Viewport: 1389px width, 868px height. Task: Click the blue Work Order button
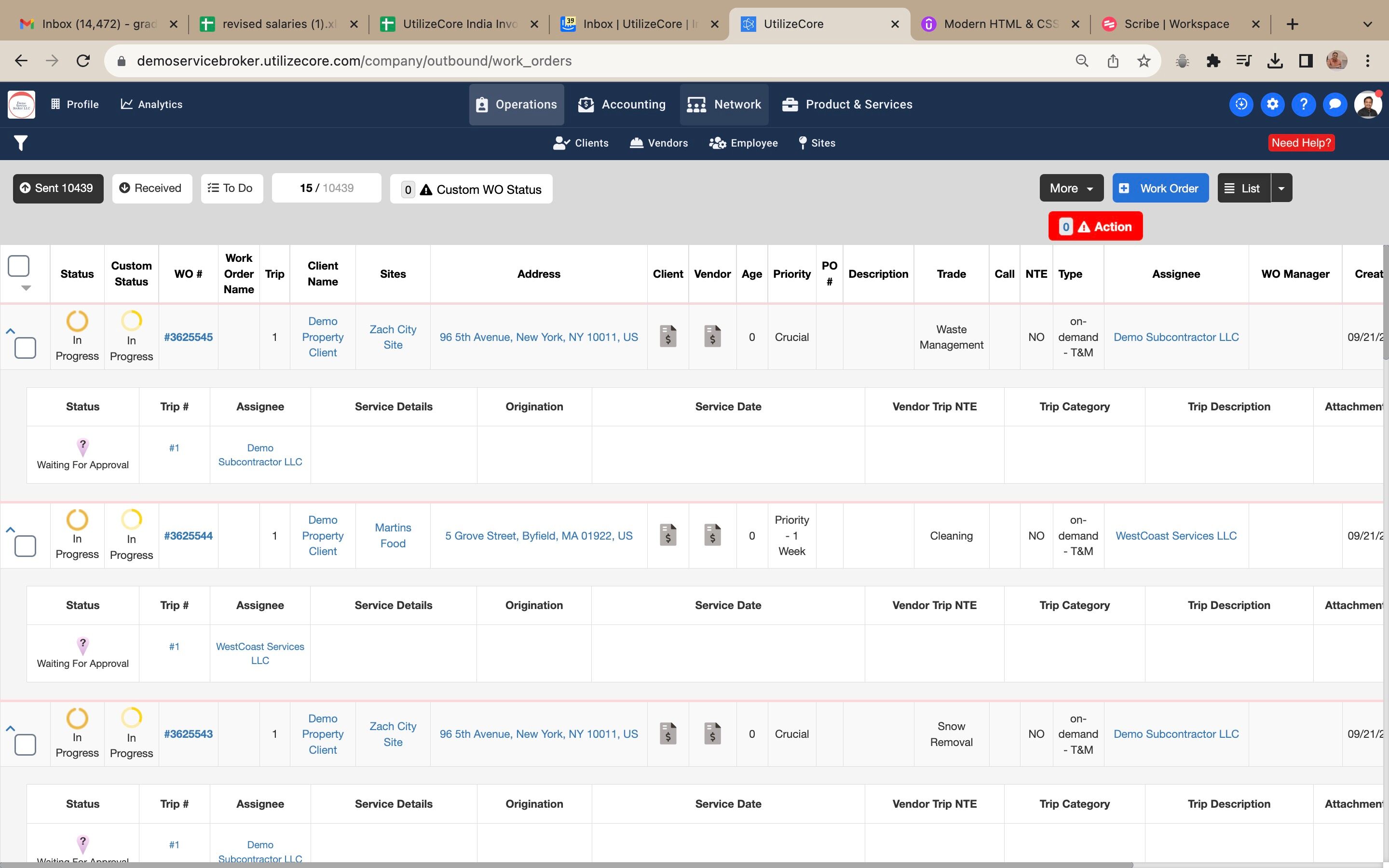(1160, 188)
